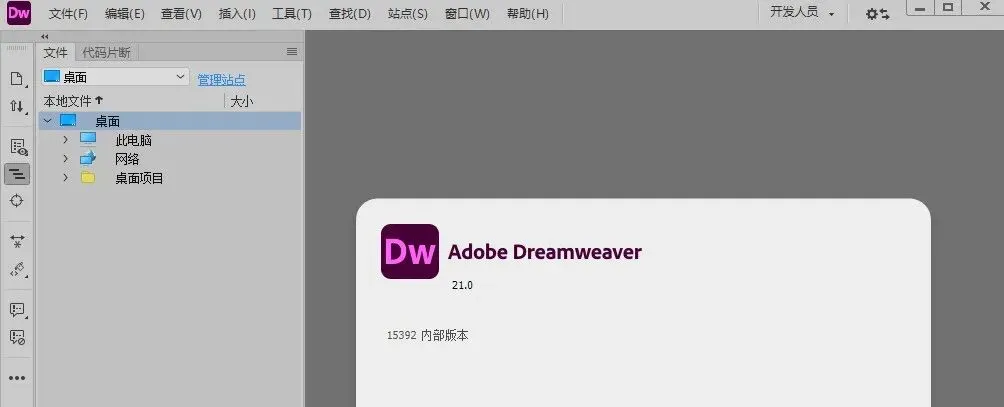Click the 21.0 version text
Viewport: 1004px width, 407px height.
pyautogui.click(x=462, y=285)
